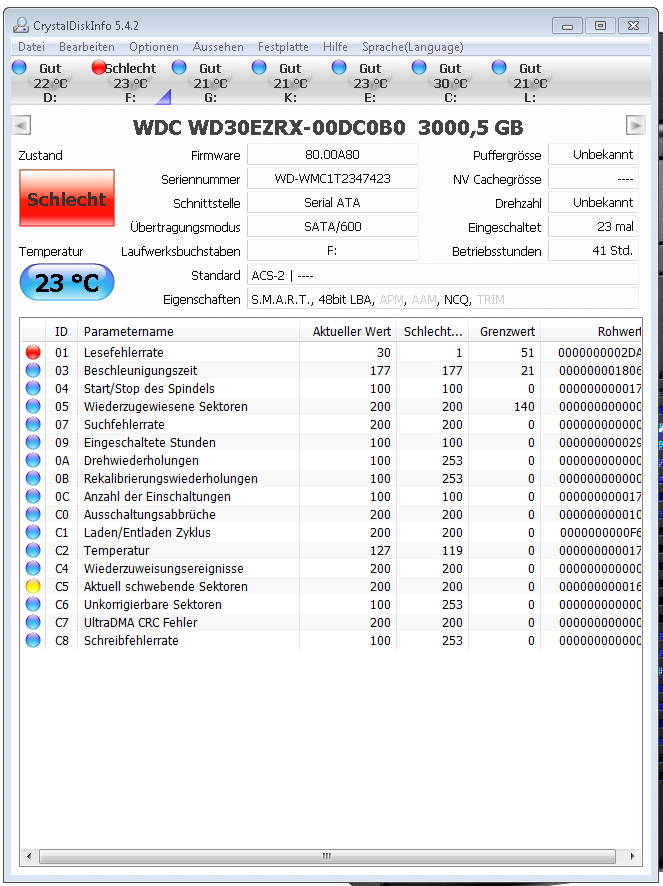This screenshot has height=886, width=663.
Task: Select the Aktuell schwebende Sektoren row text
Action: tap(166, 587)
